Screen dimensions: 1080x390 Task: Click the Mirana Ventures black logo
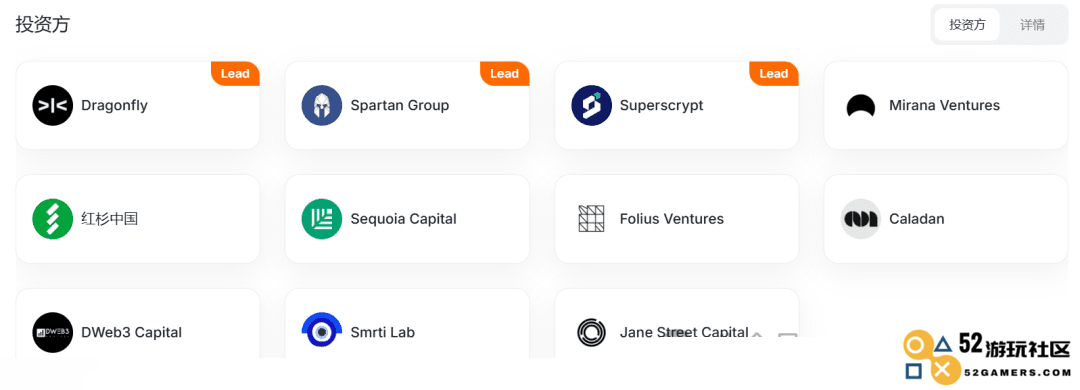(x=861, y=106)
